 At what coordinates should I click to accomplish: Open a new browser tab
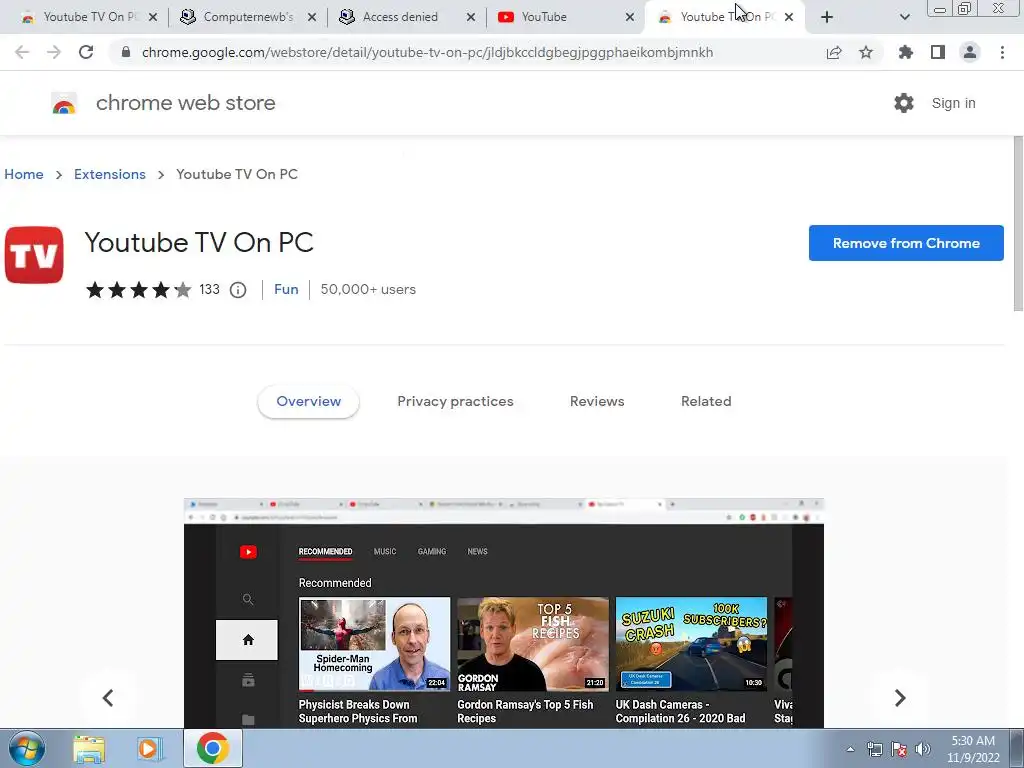(827, 17)
